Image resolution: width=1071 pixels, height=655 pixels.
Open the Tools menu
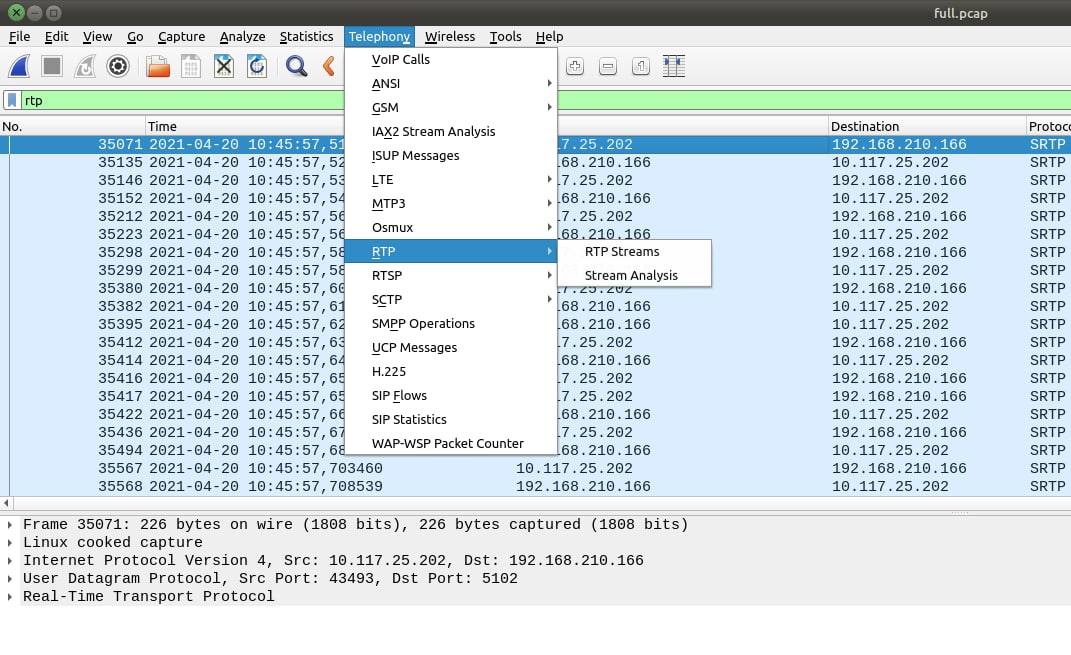point(505,37)
